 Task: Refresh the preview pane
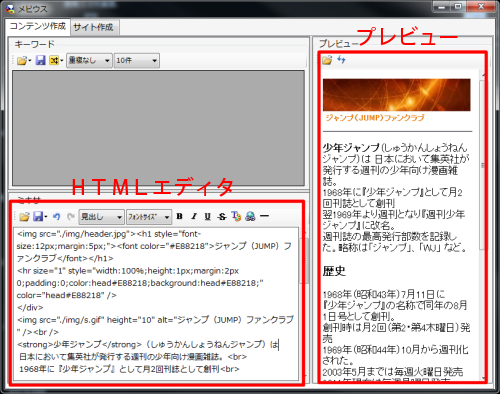click(341, 60)
